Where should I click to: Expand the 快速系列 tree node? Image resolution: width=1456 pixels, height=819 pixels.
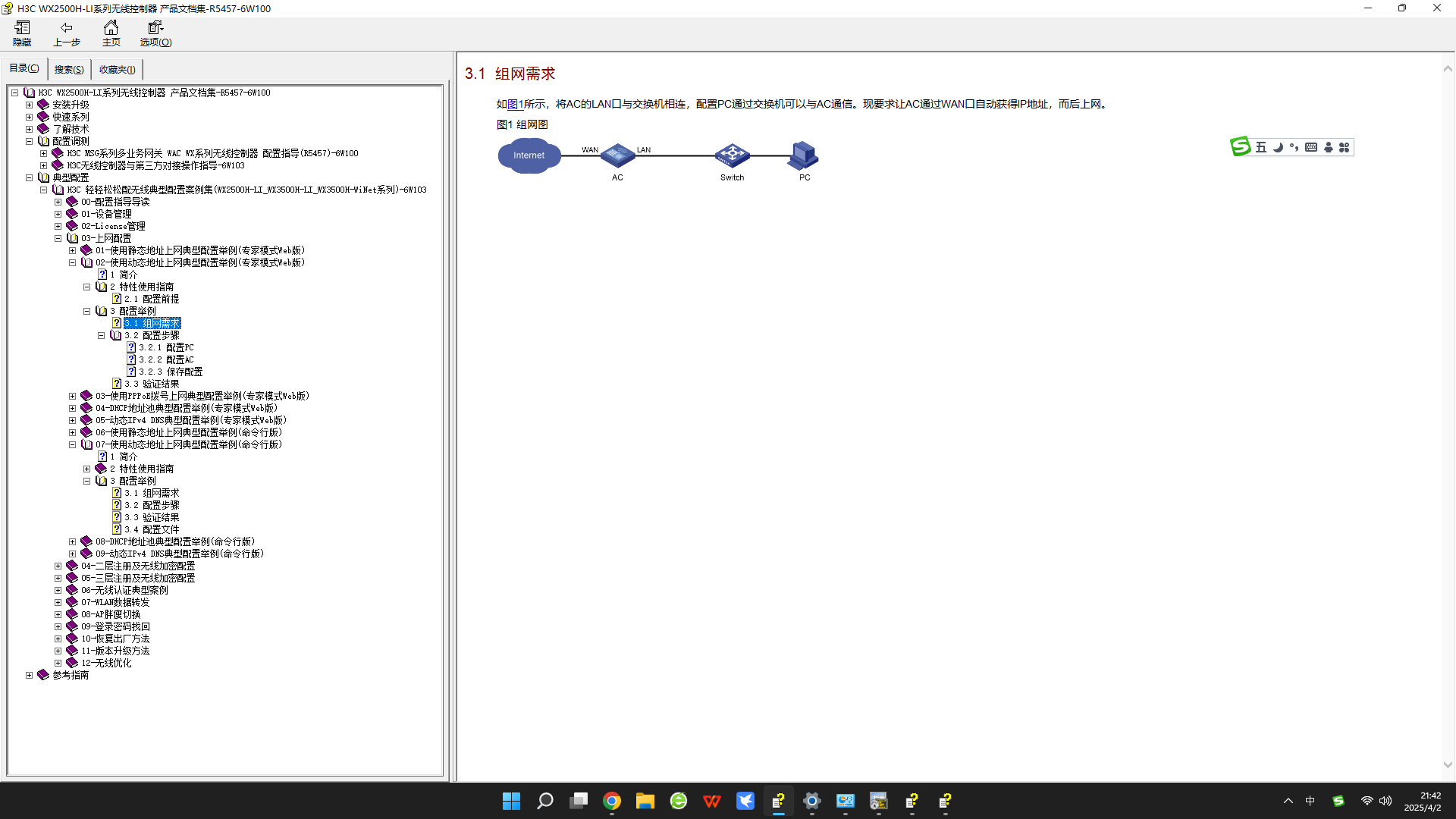[30, 117]
